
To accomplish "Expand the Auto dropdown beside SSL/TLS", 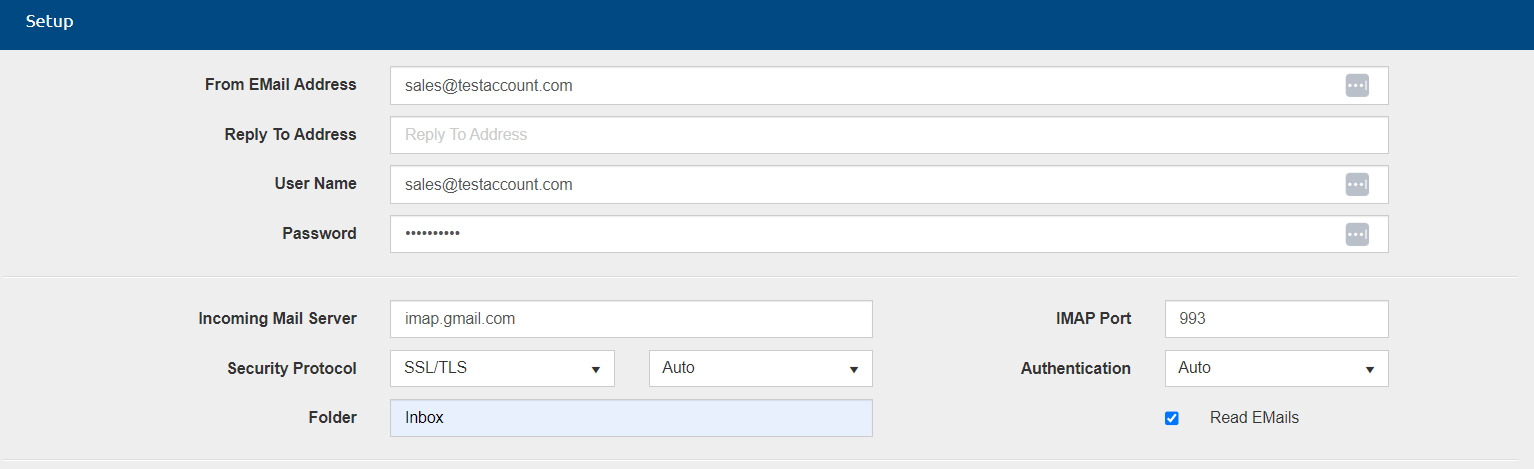I will (760, 368).
